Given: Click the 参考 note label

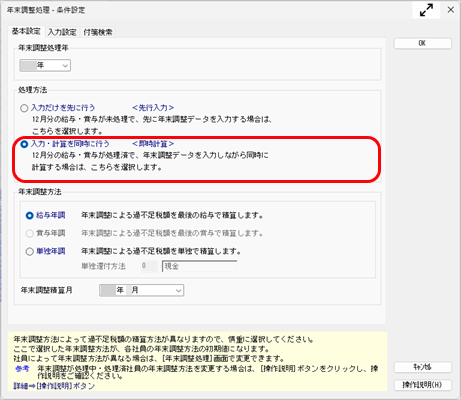Looking at the screenshot, I should tap(22, 369).
